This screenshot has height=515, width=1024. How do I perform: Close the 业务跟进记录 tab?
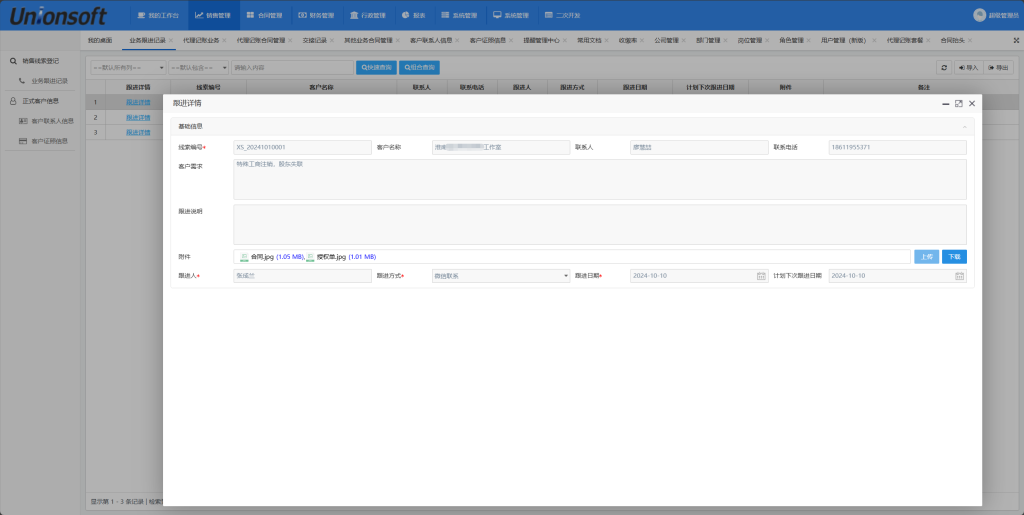(x=171, y=40)
